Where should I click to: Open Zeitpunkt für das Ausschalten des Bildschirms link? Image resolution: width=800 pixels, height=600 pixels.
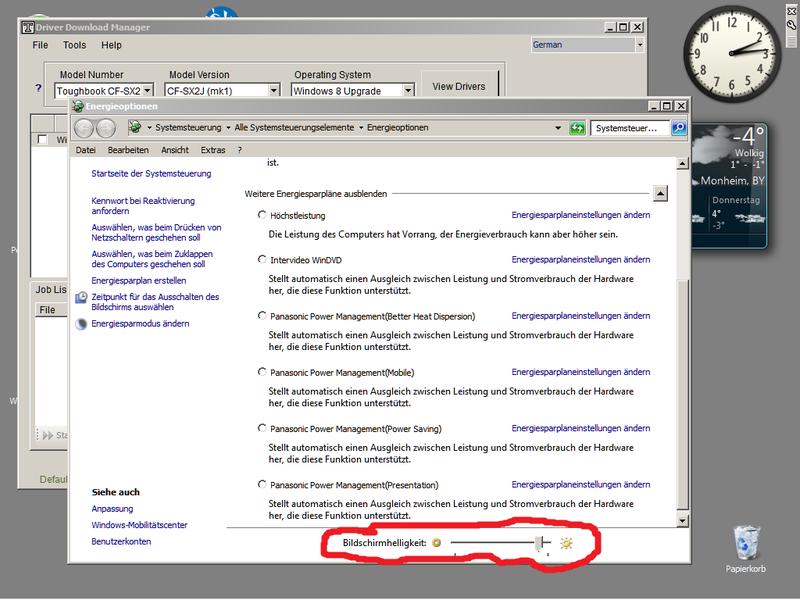tap(155, 302)
